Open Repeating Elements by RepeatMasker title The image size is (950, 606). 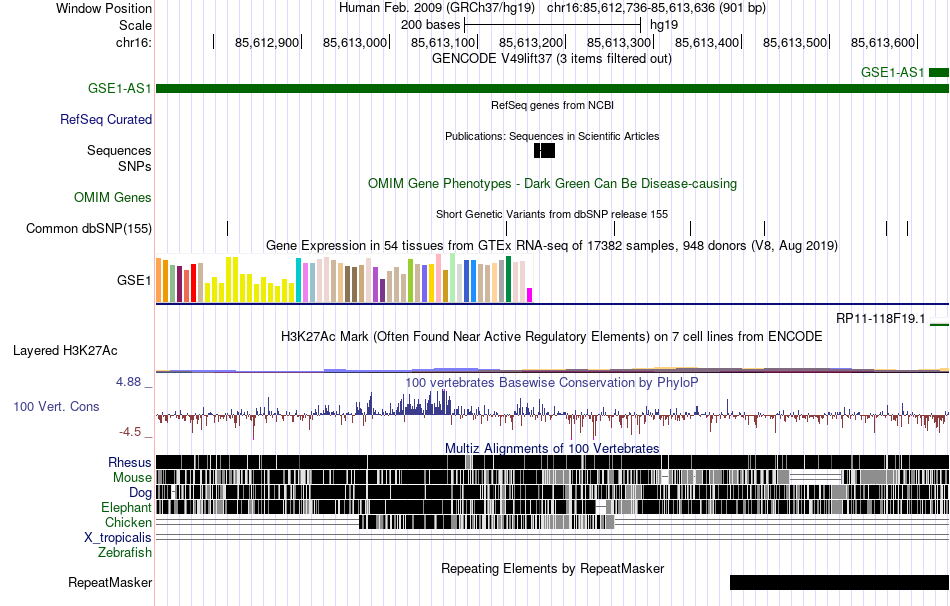(x=552, y=568)
